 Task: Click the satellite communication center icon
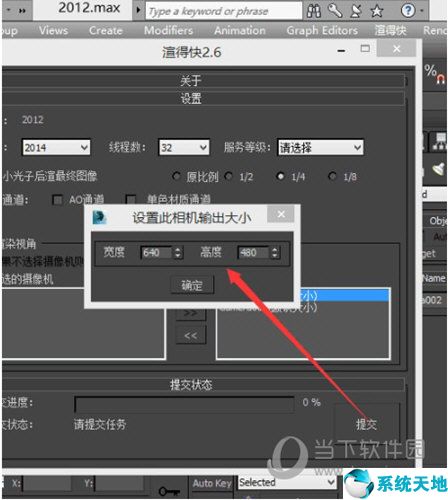click(x=356, y=11)
